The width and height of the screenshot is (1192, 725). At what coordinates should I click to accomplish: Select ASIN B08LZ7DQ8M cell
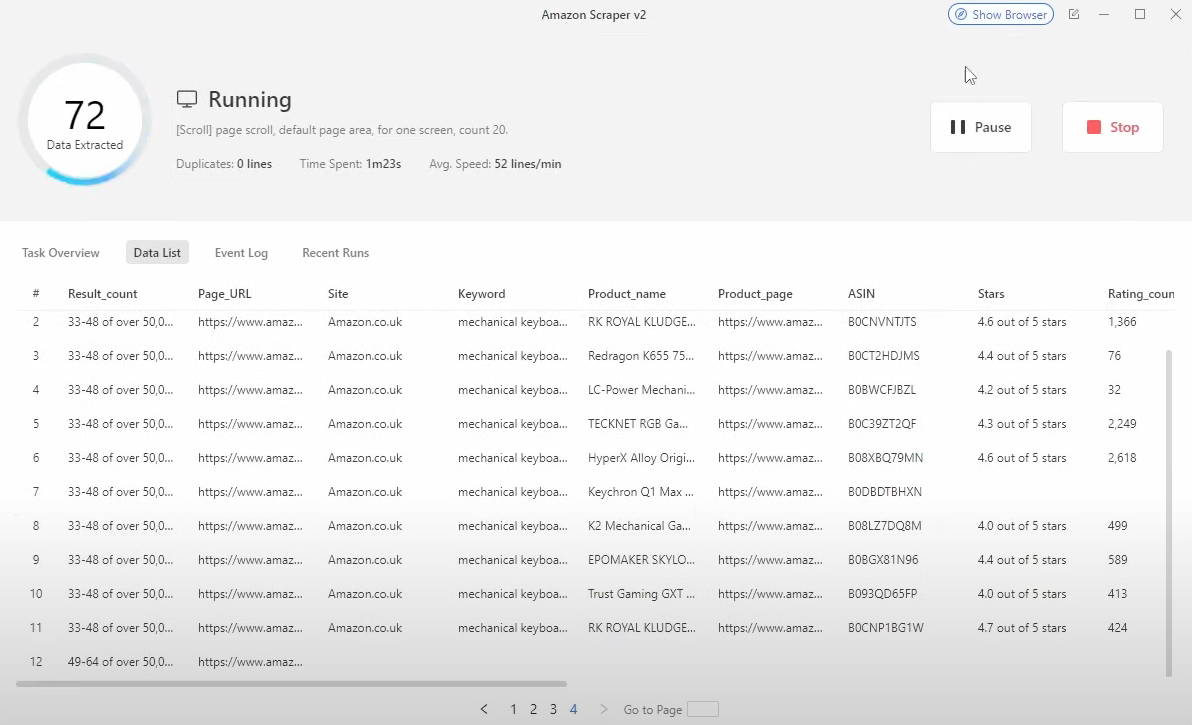pos(884,526)
